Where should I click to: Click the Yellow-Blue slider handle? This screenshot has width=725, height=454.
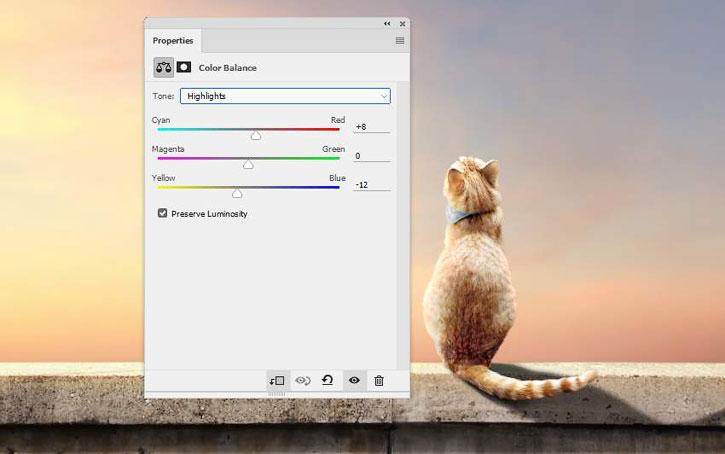click(237, 193)
